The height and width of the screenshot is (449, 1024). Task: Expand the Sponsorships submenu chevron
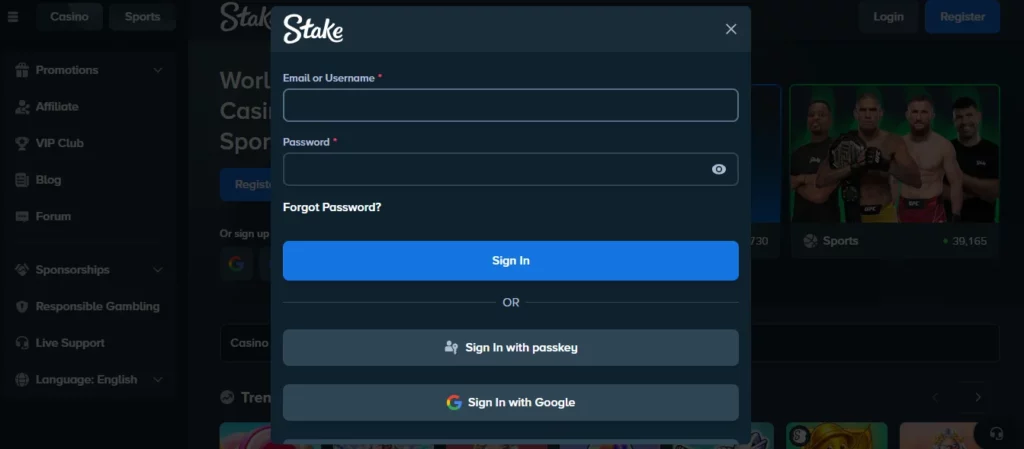tap(158, 270)
